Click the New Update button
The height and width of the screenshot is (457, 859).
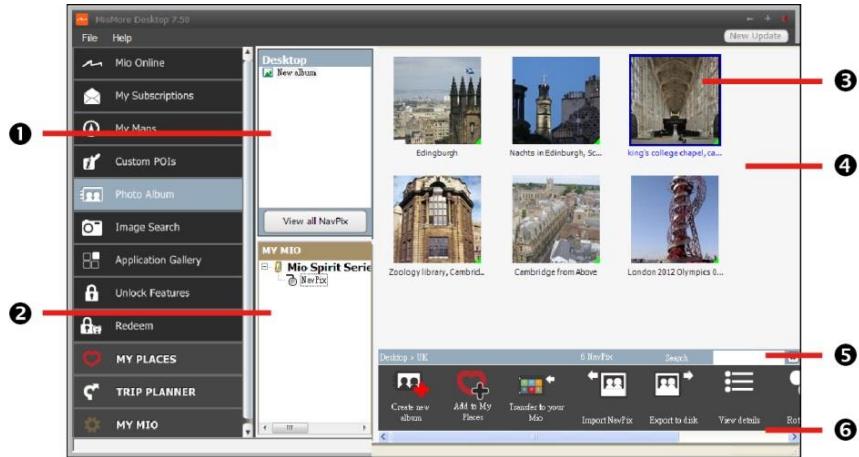pyautogui.click(x=755, y=36)
